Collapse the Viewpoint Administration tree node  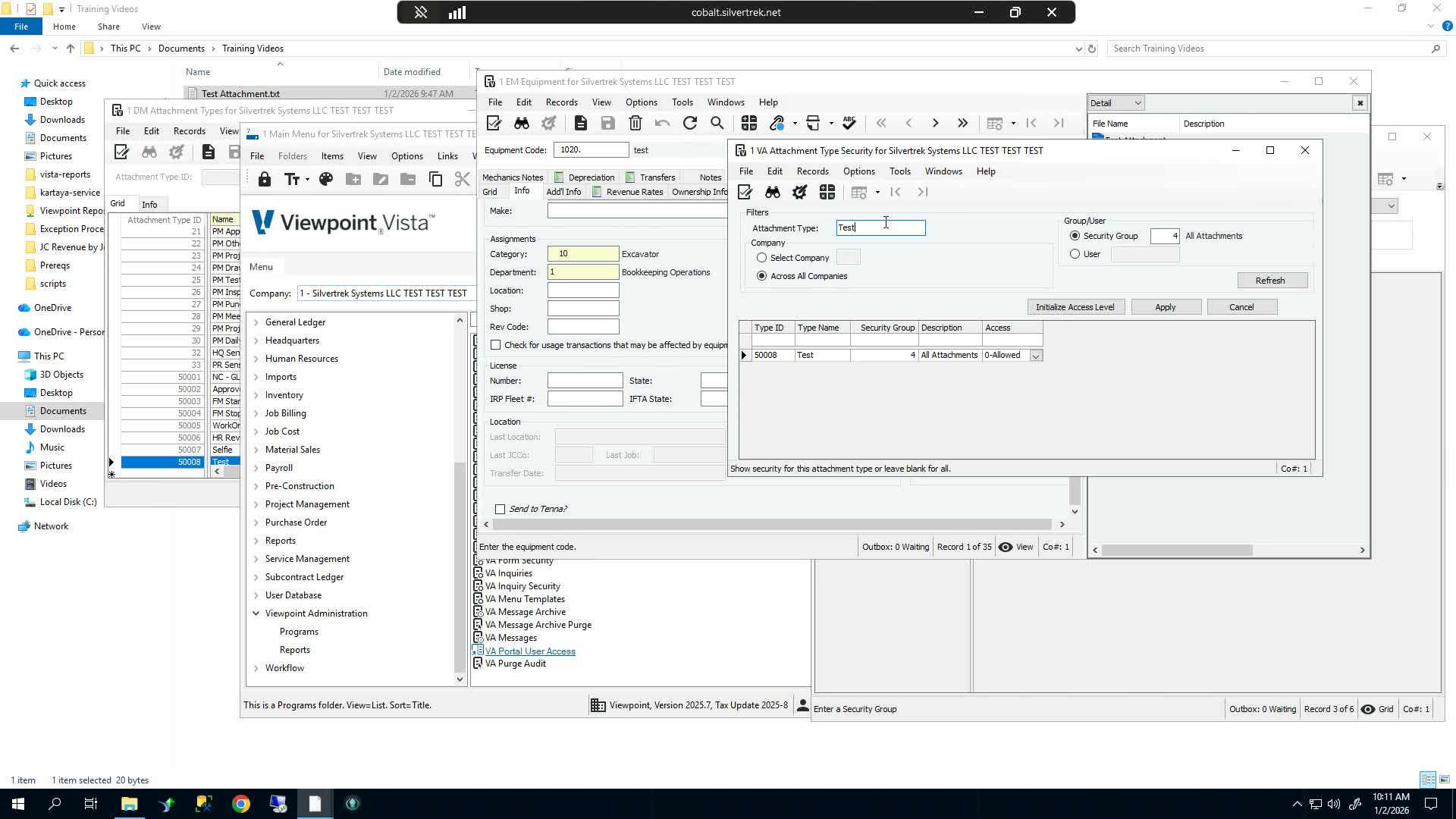click(256, 613)
